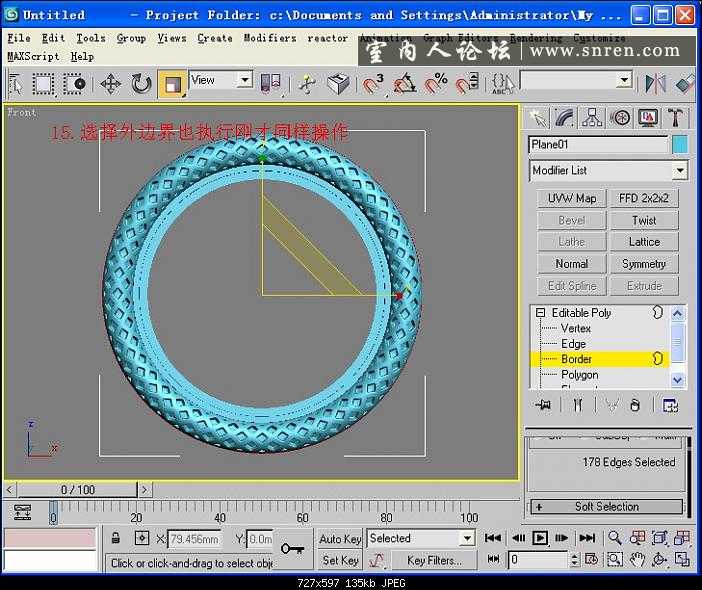Screen dimensions: 702x590
Task: Activate the Window/Crossing selection toggle
Action: (74, 84)
